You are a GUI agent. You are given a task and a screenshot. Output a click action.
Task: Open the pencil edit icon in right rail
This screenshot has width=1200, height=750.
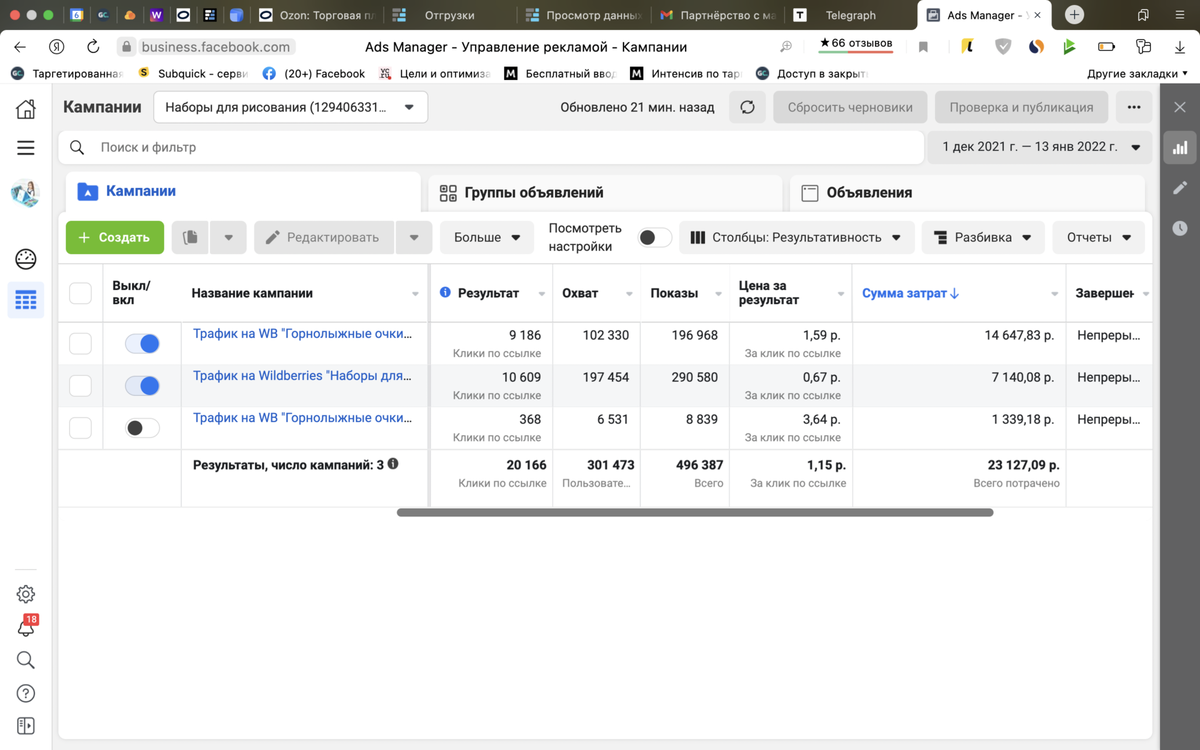tap(1180, 187)
